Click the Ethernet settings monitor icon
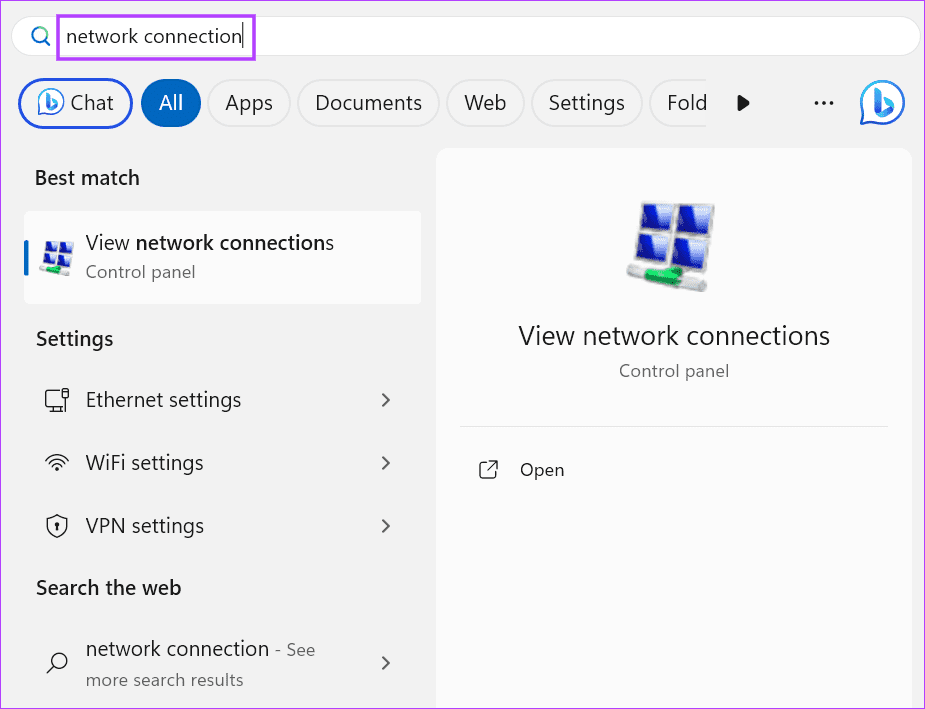Screen dimensions: 925x709 click(x=57, y=400)
